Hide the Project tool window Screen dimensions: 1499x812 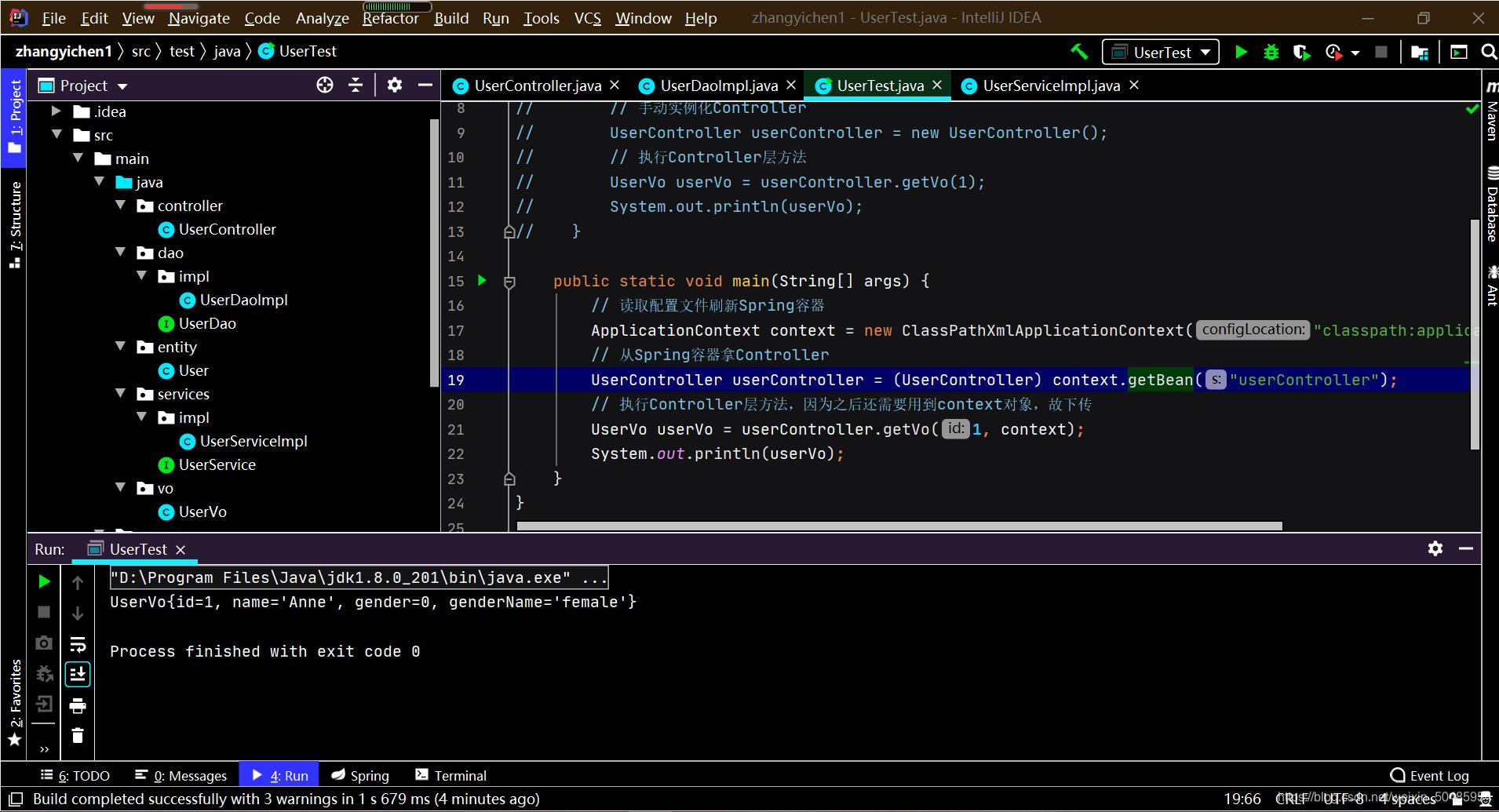(x=425, y=85)
